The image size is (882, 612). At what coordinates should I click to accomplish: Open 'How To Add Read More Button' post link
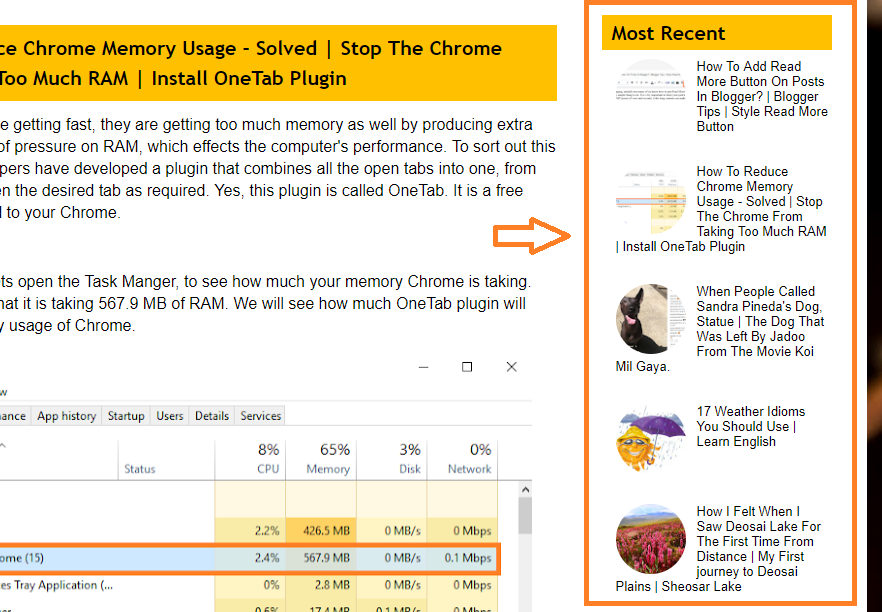tap(762, 96)
